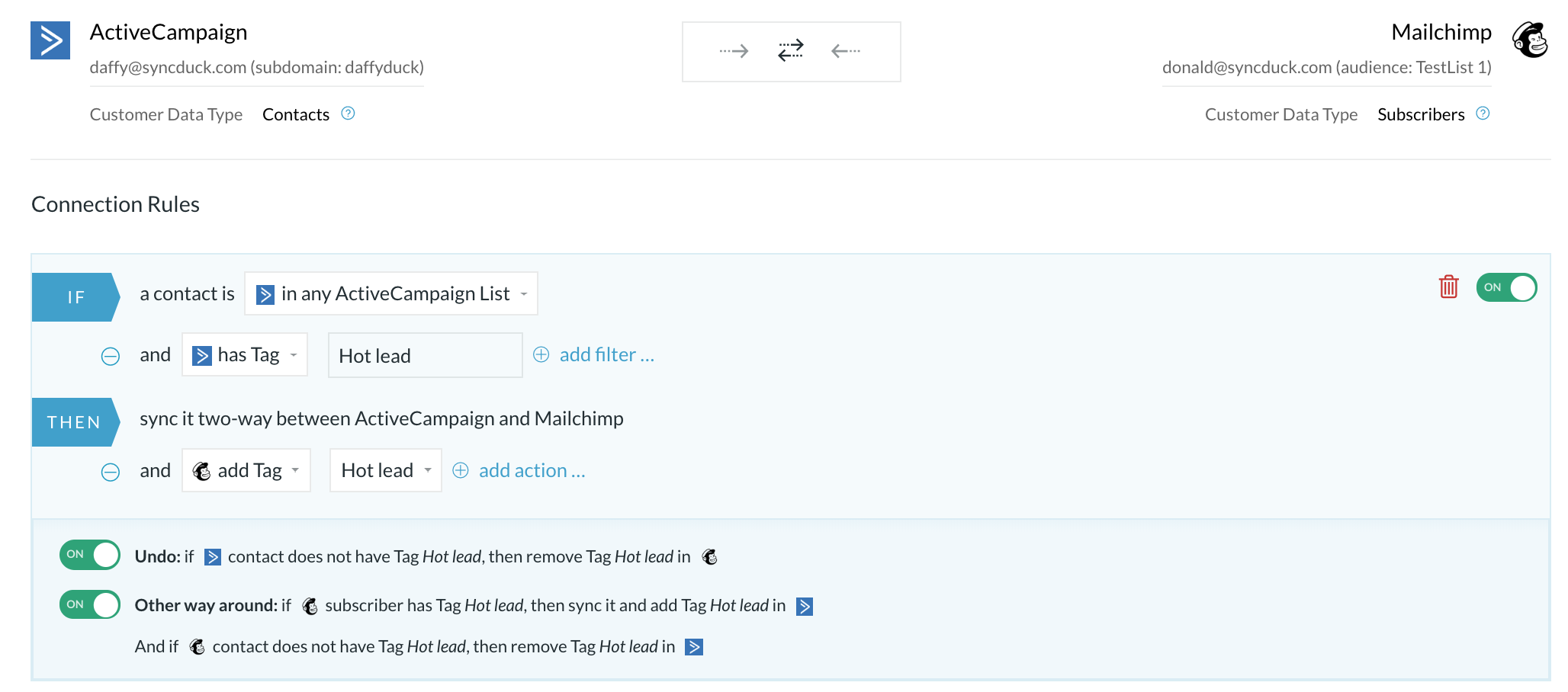Screen dimensions: 1568x692
Task: Open 'in any ActiveCampaign List' dropdown
Action: coord(391,293)
